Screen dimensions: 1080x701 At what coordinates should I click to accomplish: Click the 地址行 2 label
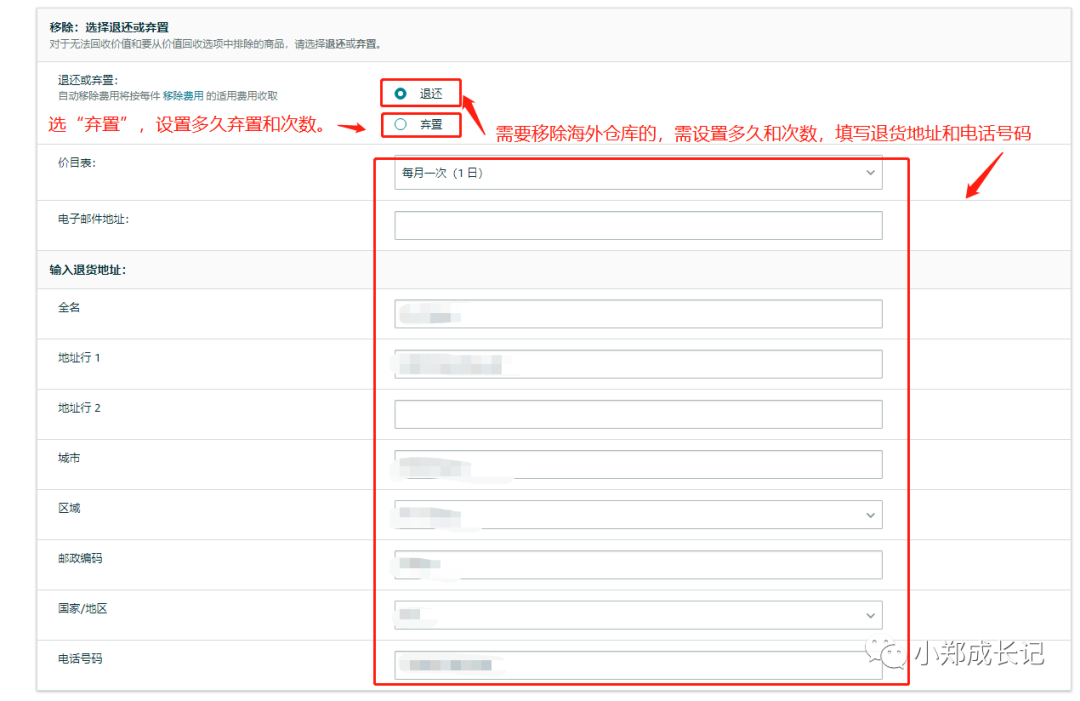79,408
